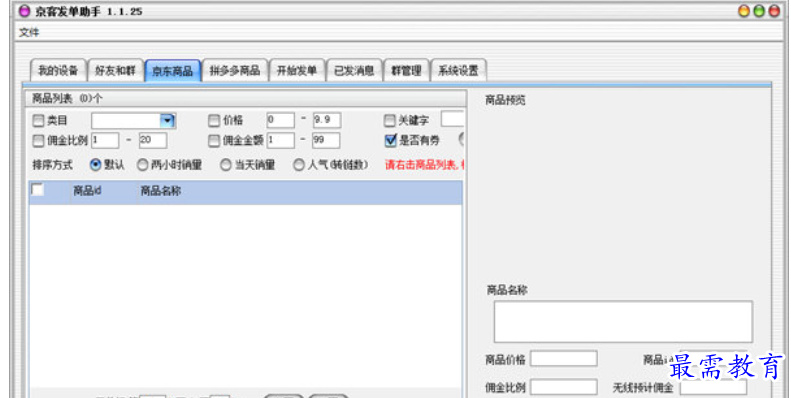The width and height of the screenshot is (791, 398).
Task: Click the 佣金比例 minimum field showing 1
Action: [x=105, y=141]
